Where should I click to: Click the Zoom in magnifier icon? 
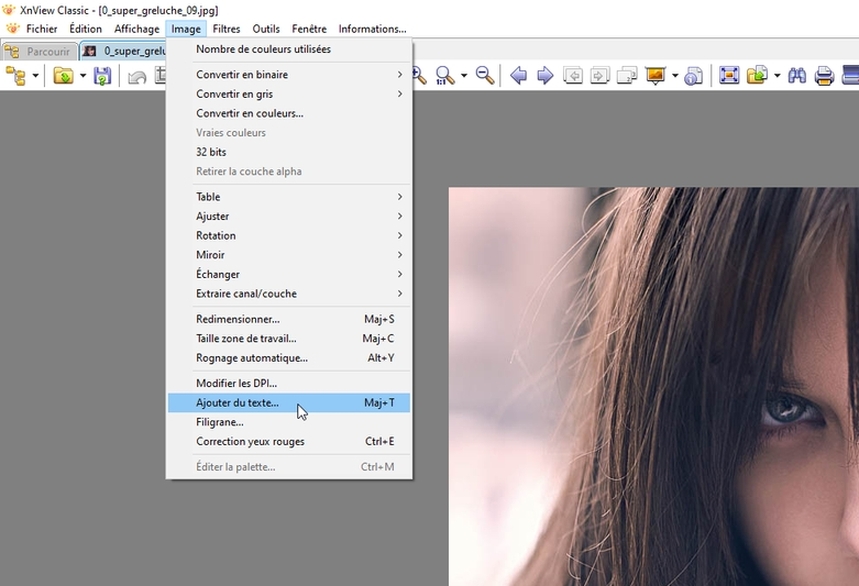417,75
